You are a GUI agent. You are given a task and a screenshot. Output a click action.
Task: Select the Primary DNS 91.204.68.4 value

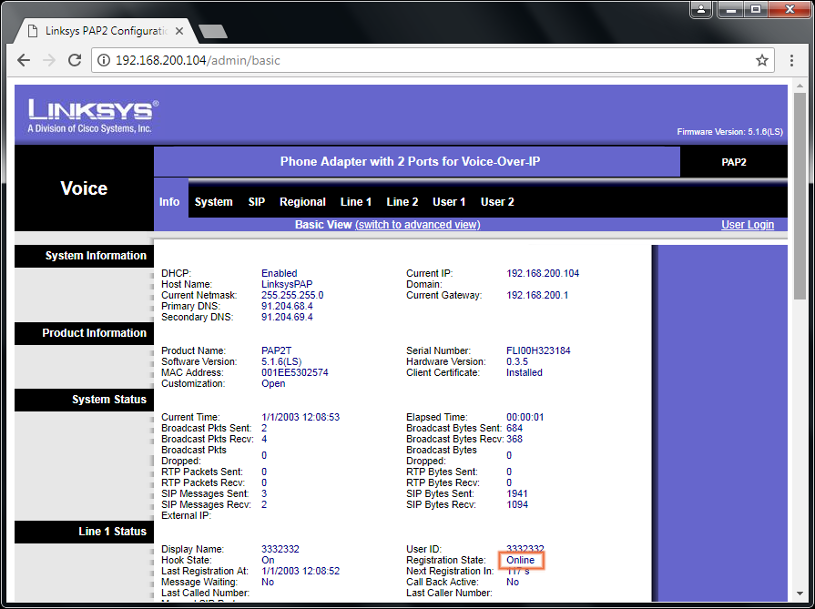click(x=287, y=306)
